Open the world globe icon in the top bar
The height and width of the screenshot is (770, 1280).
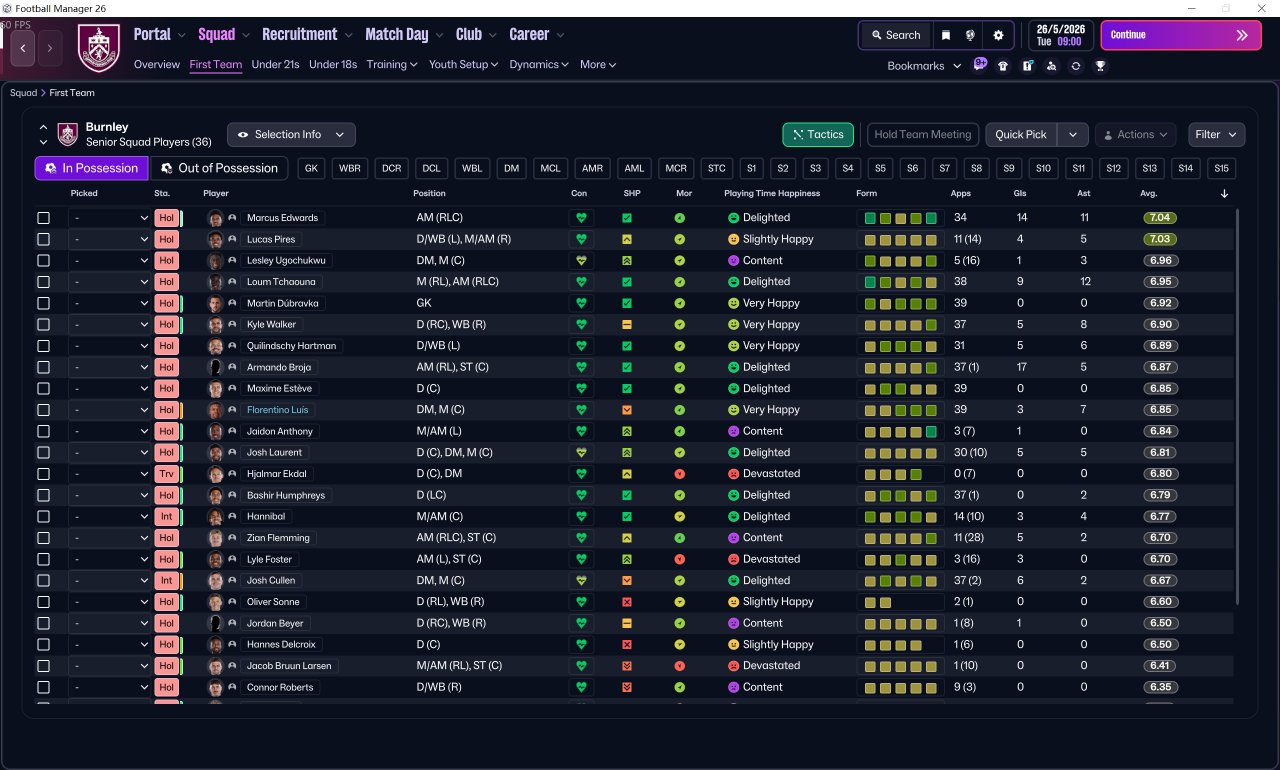click(x=970, y=35)
